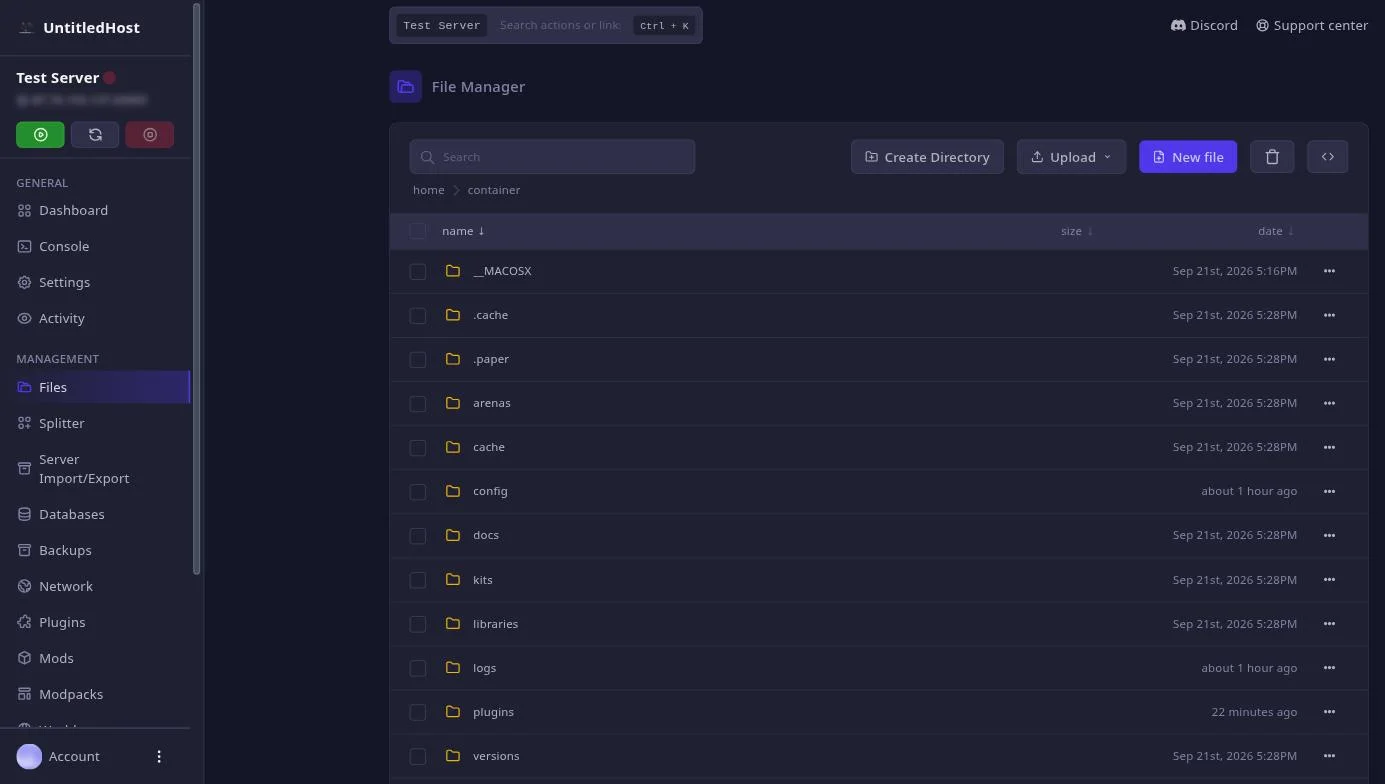Image resolution: width=1385 pixels, height=784 pixels.
Task: Open the logs folder name
Action: (484, 668)
